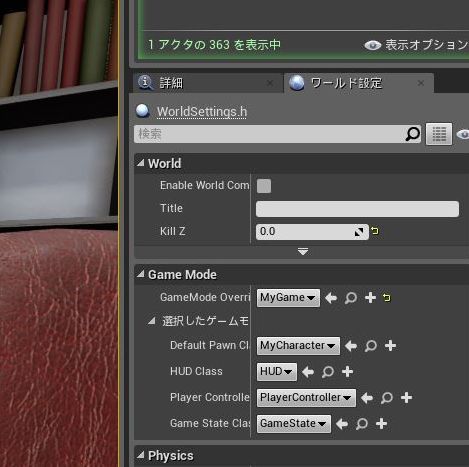Expand World advanced properties arrow

coord(303,252)
